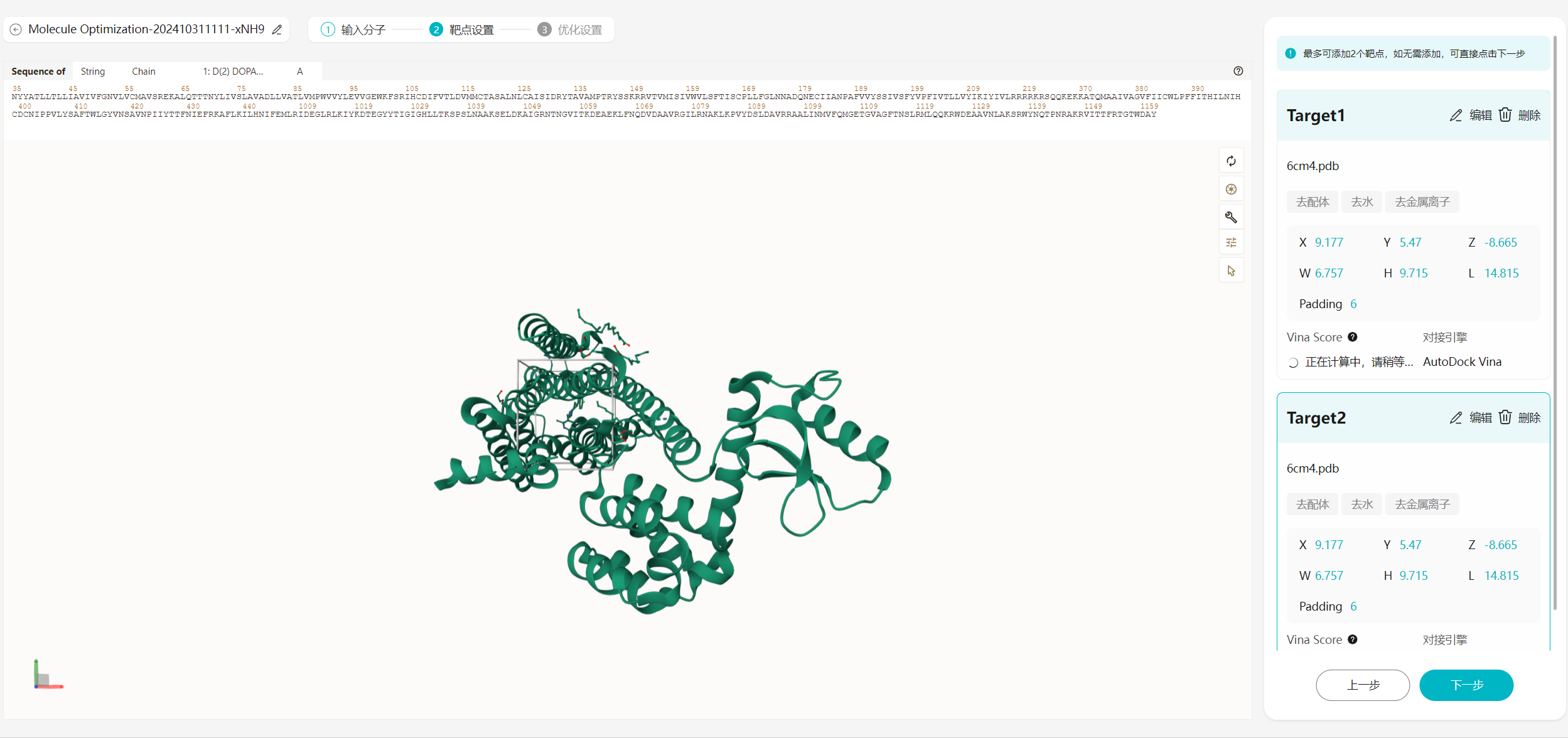
Task: Open the wrench settings panel
Action: click(x=1231, y=217)
